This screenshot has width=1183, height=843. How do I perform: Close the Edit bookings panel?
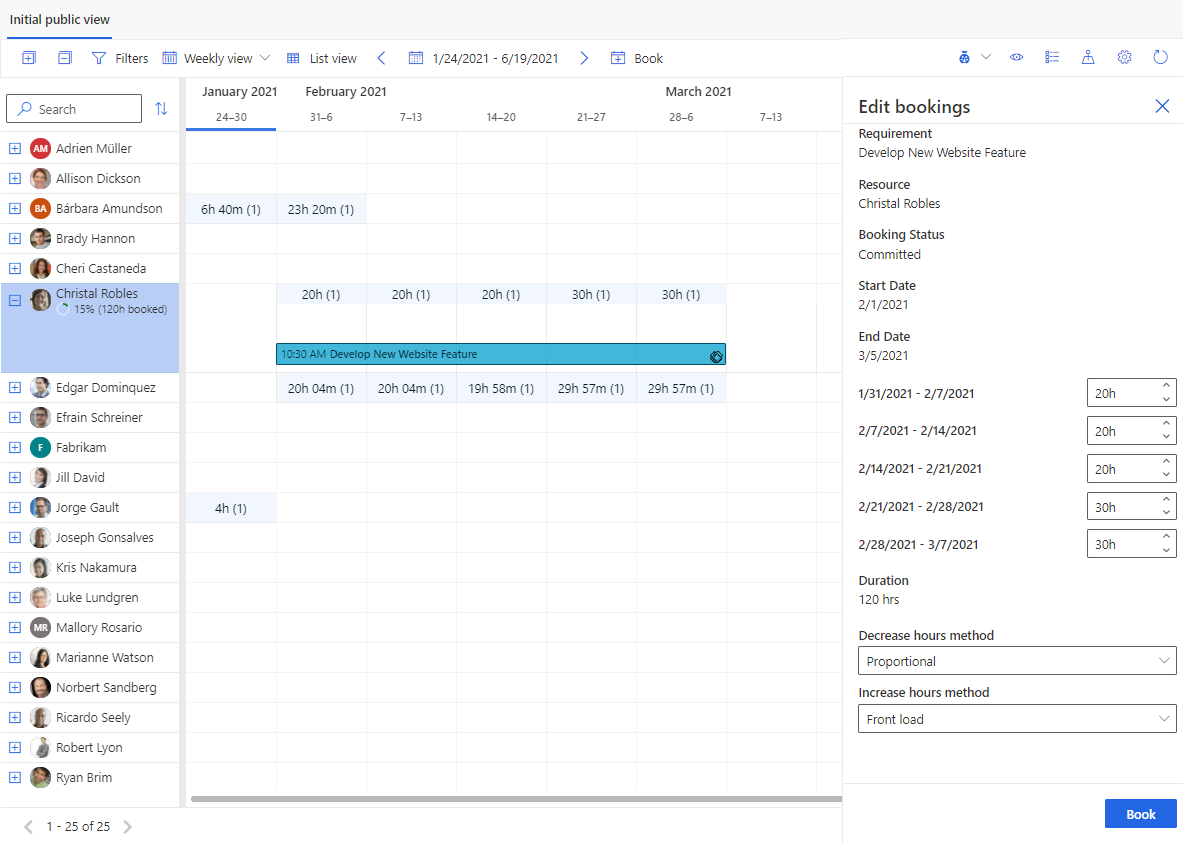pyautogui.click(x=1162, y=106)
